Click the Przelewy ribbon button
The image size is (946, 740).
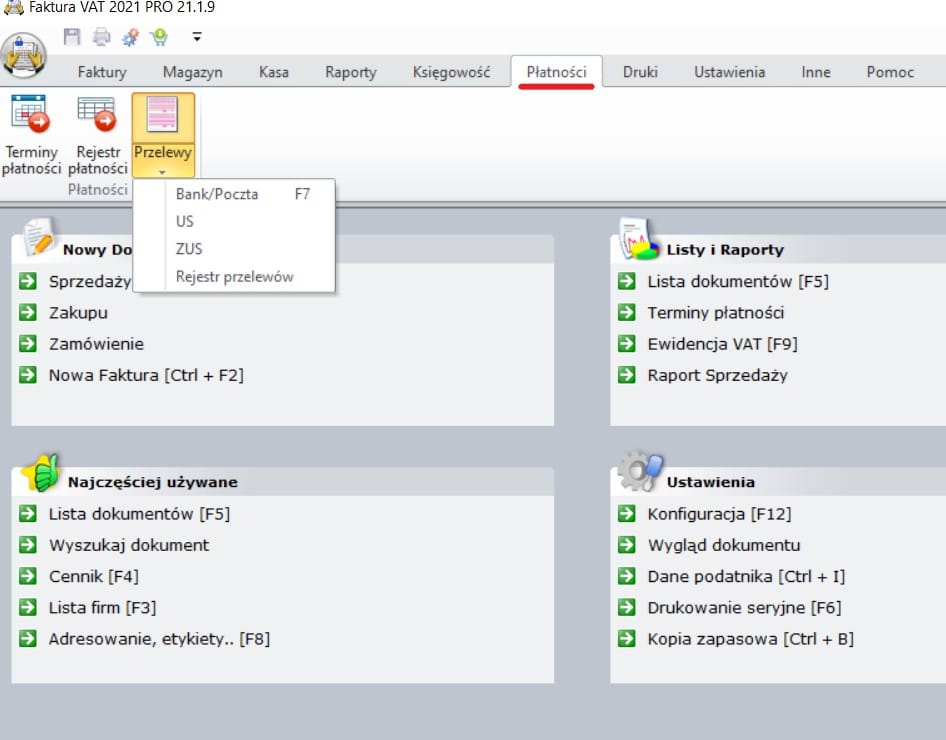pos(163,135)
